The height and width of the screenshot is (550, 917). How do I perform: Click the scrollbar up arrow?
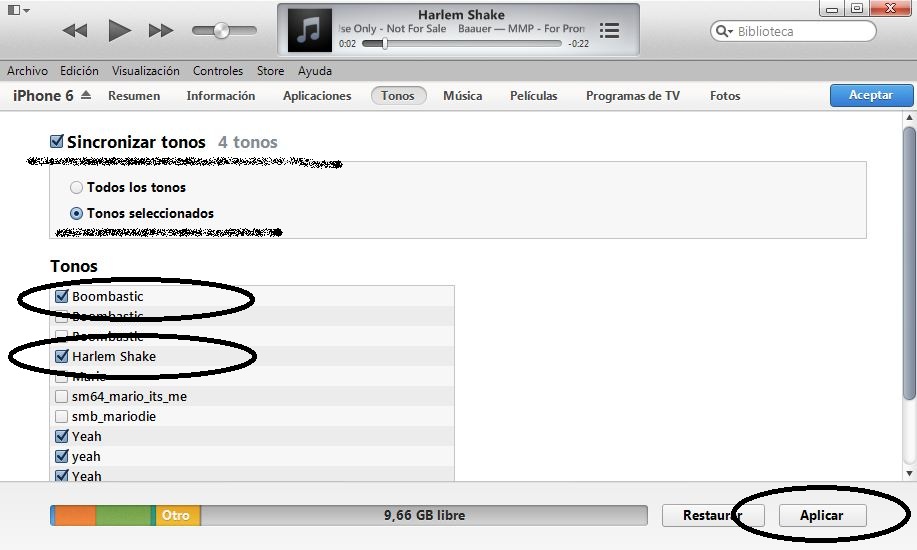pyautogui.click(x=909, y=118)
